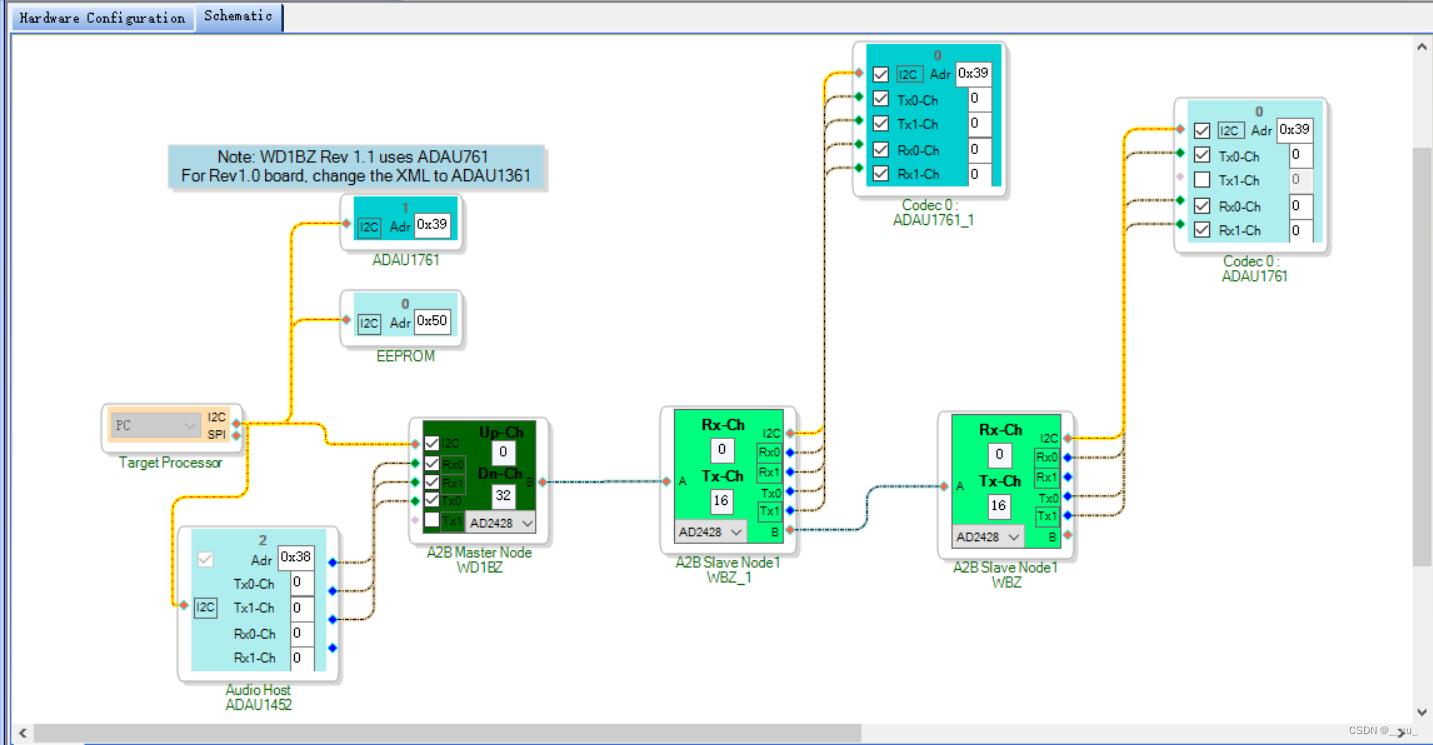This screenshot has height=745, width=1433.
Task: Click the A port pin of slave node WBZ
Action: 945,487
